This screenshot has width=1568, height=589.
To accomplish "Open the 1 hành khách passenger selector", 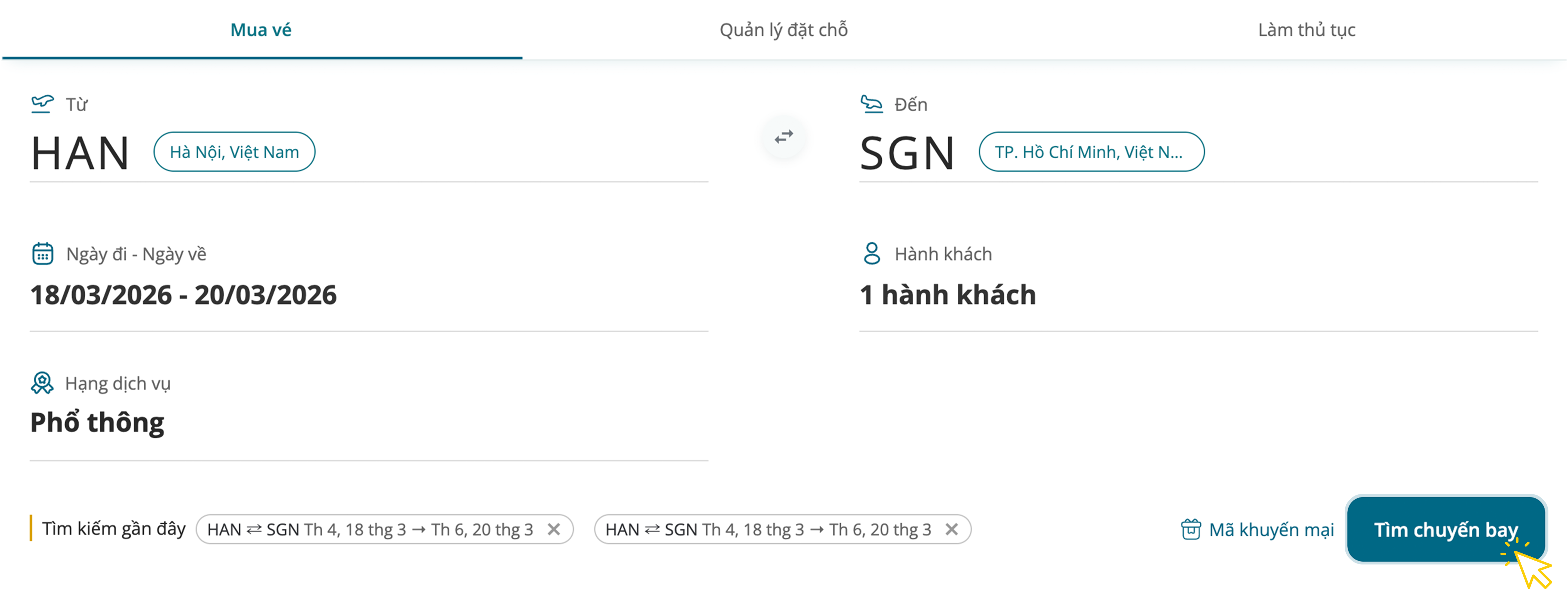I will [x=947, y=295].
